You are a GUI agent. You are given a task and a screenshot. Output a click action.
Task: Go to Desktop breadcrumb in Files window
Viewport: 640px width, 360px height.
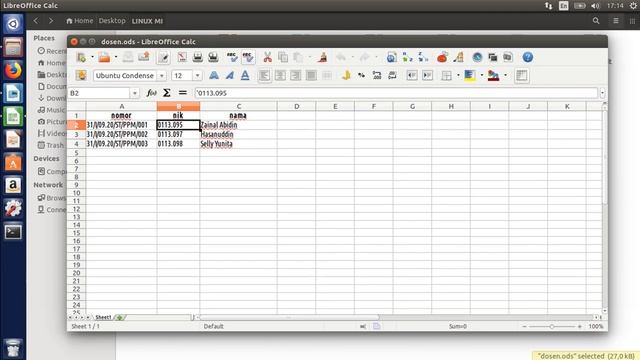pyautogui.click(x=112, y=21)
